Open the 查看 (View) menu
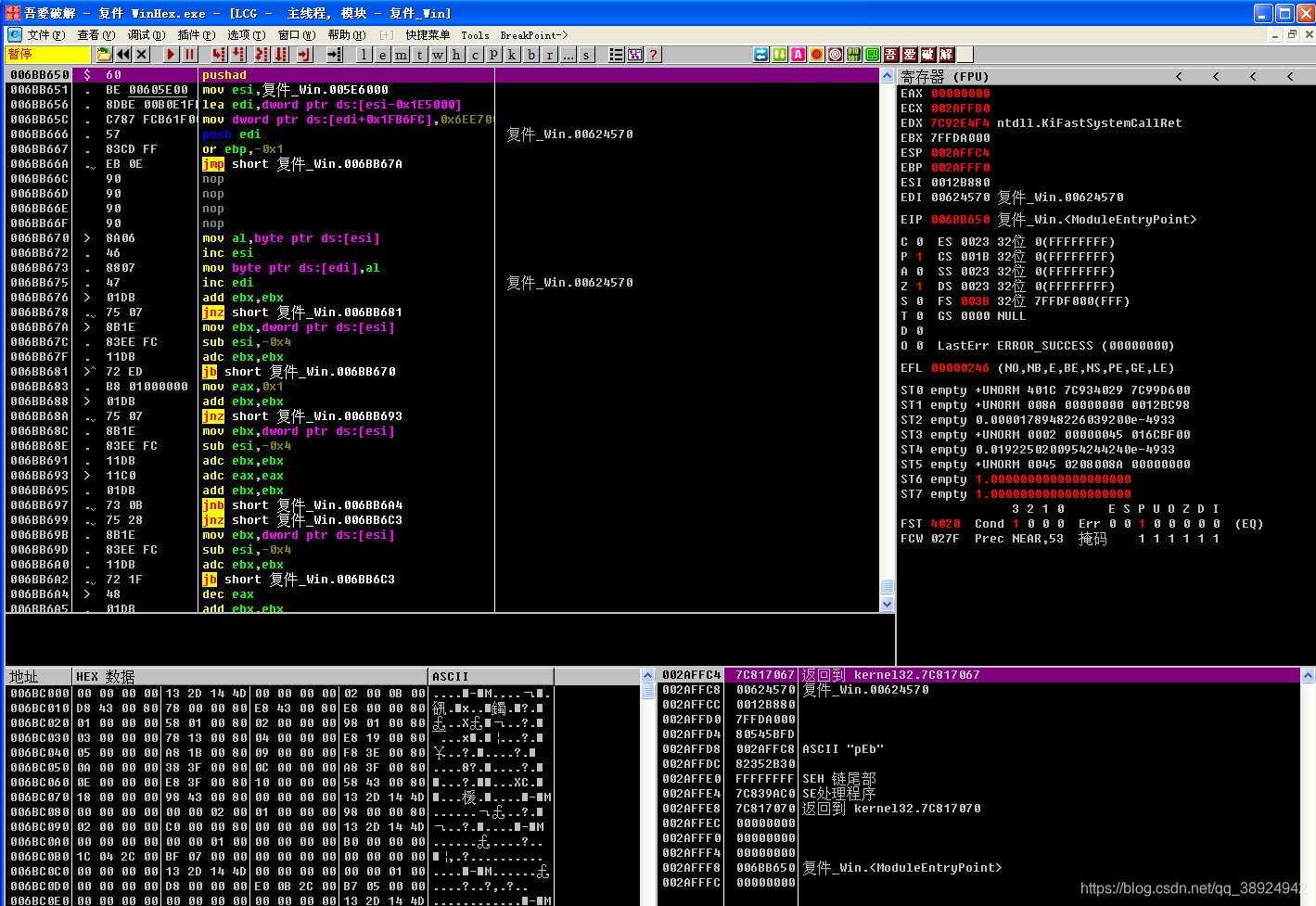Image resolution: width=1316 pixels, height=906 pixels. [x=96, y=35]
